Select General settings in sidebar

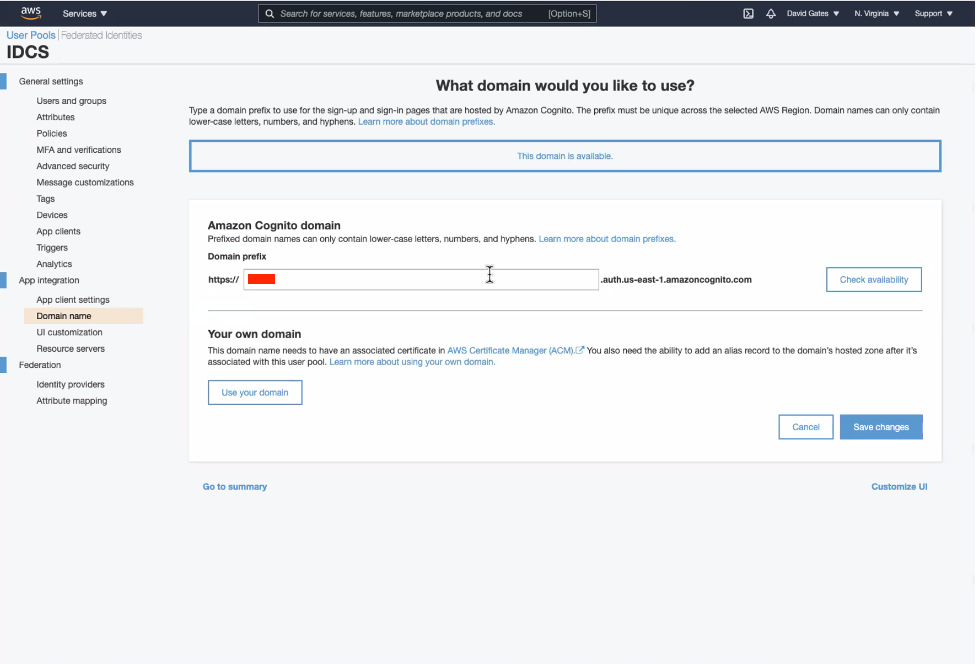pyautogui.click(x=50, y=82)
